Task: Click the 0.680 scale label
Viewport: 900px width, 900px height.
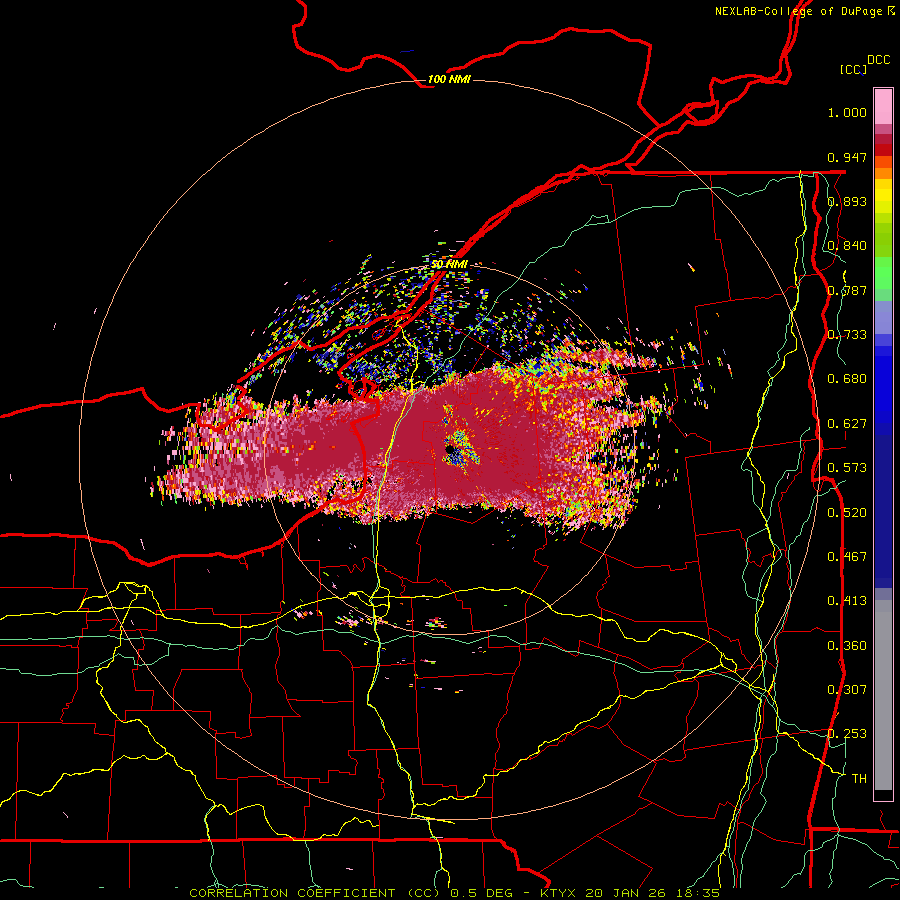Action: (x=847, y=379)
